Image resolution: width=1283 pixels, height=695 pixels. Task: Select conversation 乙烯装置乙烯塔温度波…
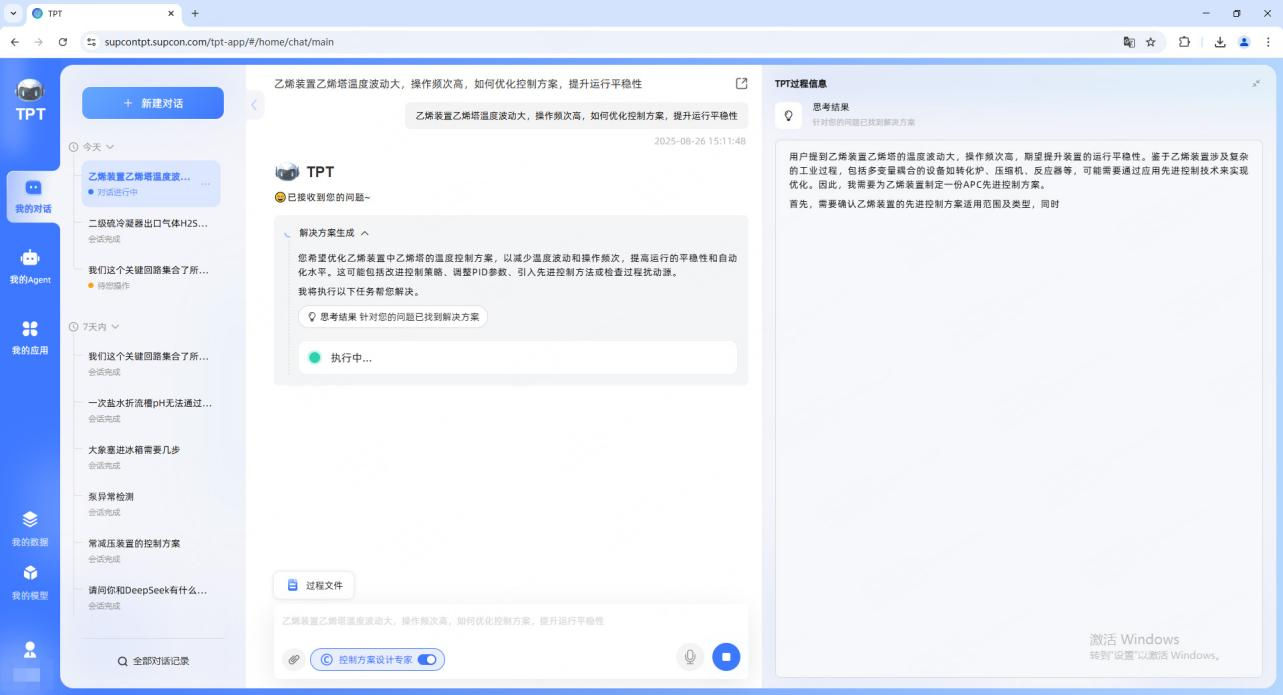pyautogui.click(x=152, y=184)
